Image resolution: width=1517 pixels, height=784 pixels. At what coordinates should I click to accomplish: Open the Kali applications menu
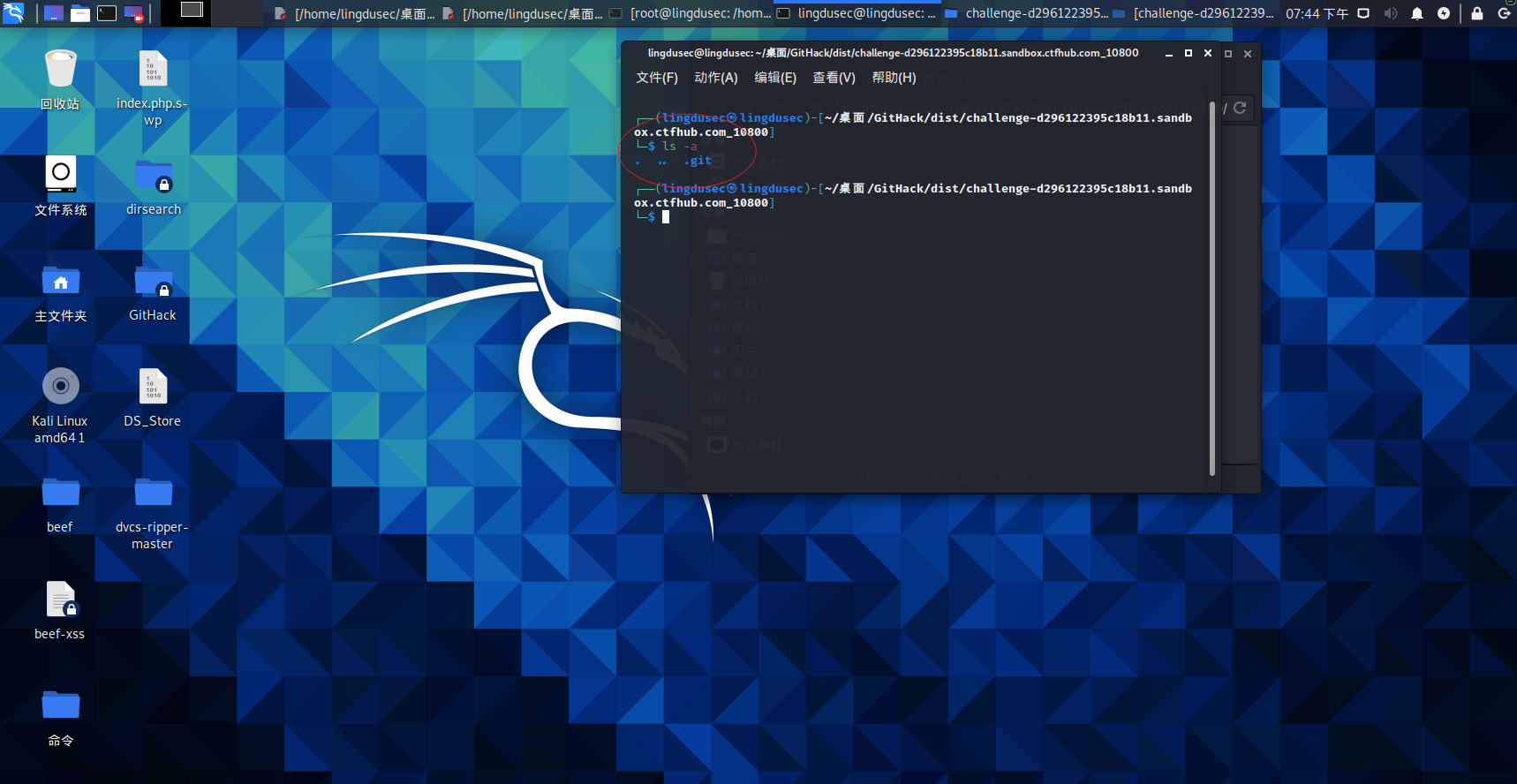13,12
